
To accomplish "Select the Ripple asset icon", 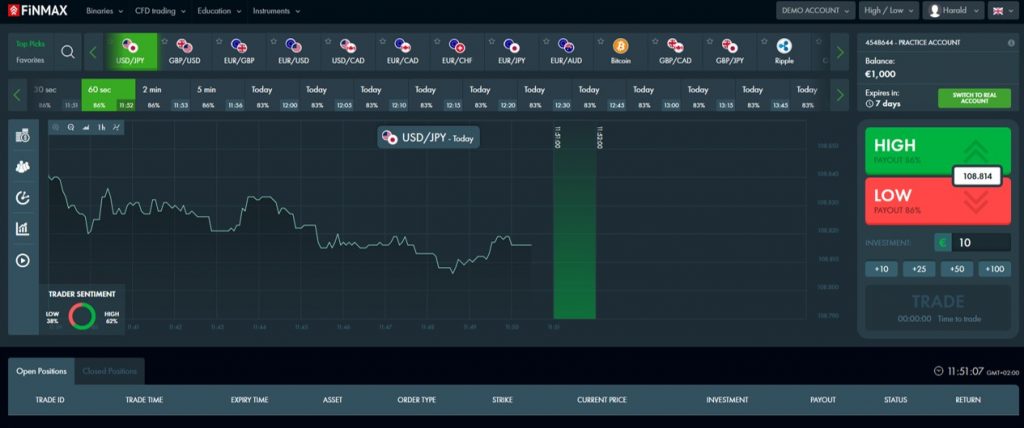I will pyautogui.click(x=783, y=47).
